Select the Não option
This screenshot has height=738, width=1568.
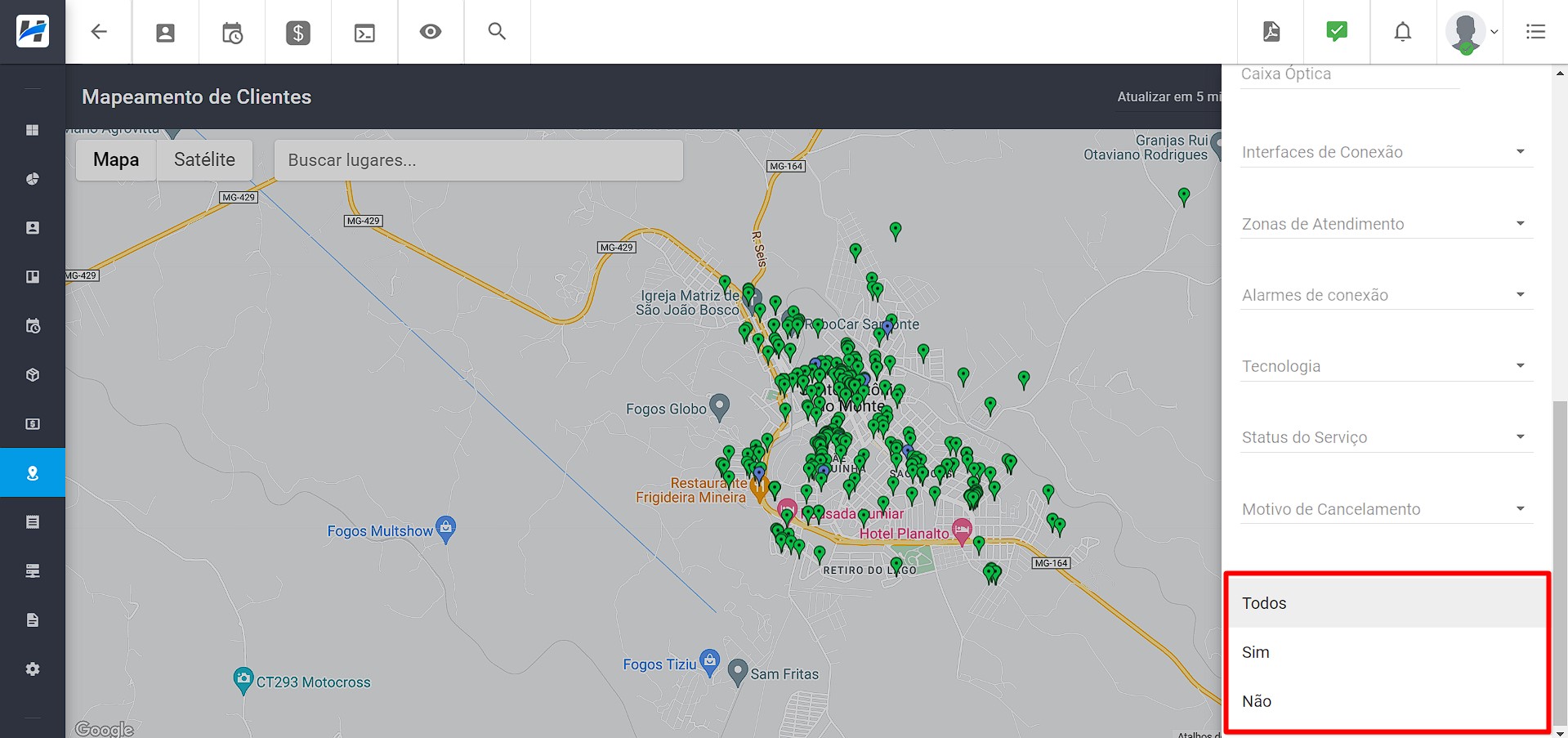[1387, 701]
